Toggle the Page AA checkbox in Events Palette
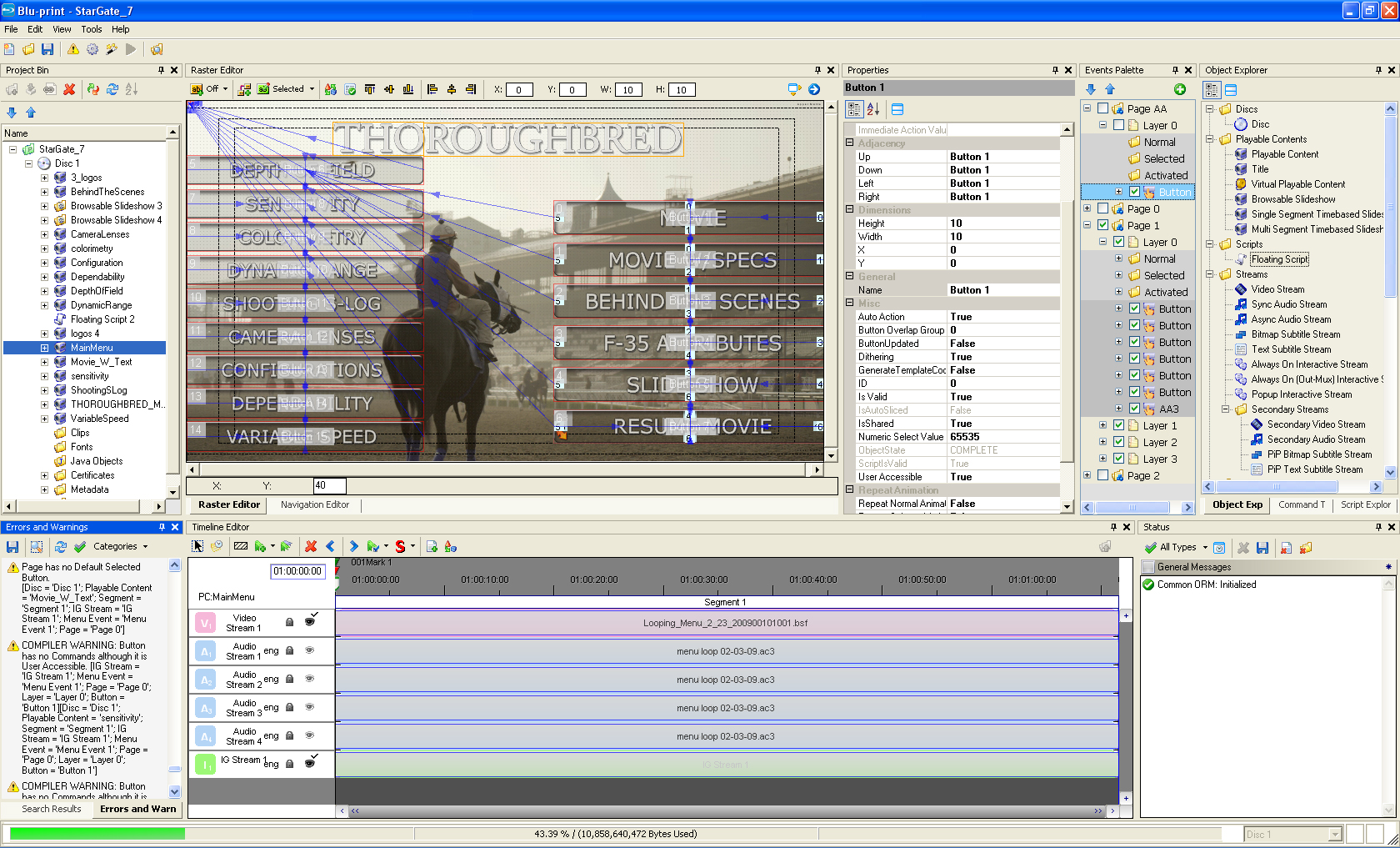 pyautogui.click(x=1102, y=108)
